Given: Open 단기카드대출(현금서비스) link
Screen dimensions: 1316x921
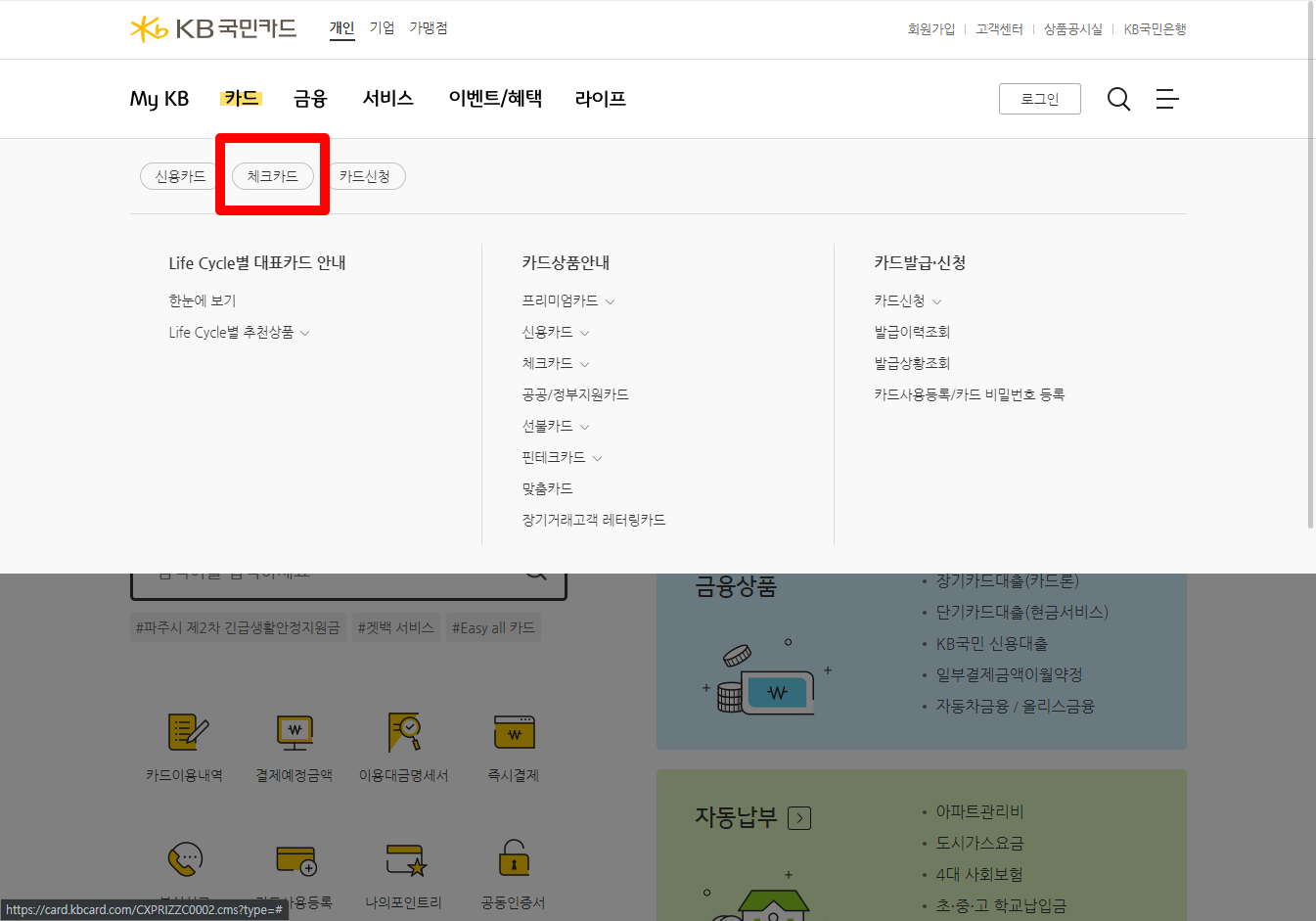Looking at the screenshot, I should [1021, 613].
